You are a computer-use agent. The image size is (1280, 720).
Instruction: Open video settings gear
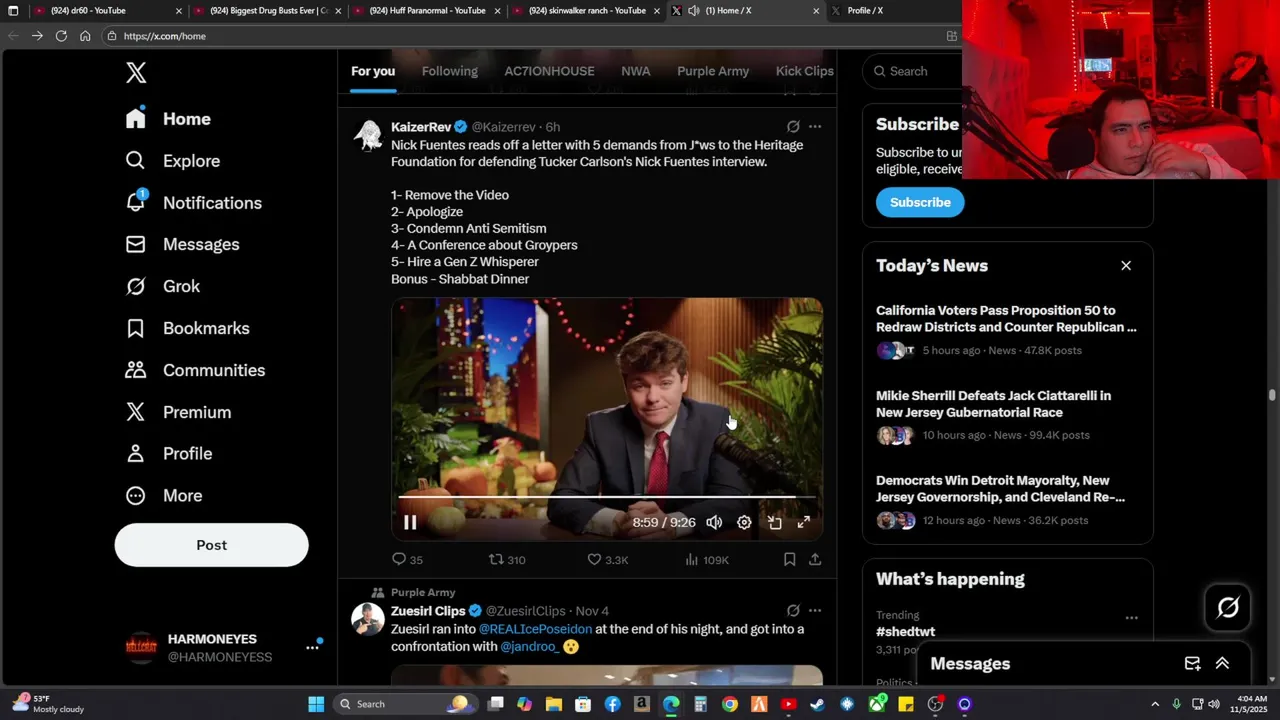click(x=744, y=522)
